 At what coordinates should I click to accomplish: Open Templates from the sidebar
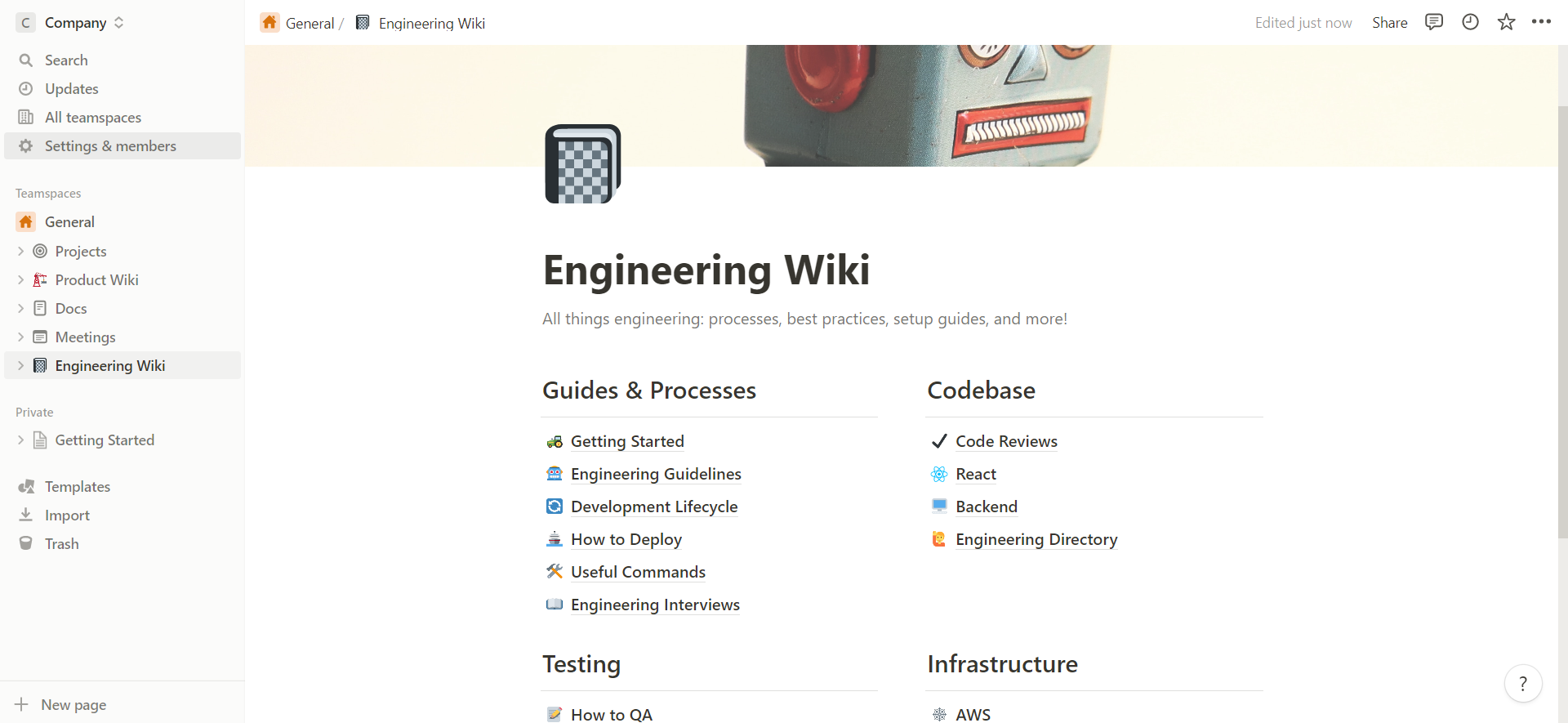122,486
